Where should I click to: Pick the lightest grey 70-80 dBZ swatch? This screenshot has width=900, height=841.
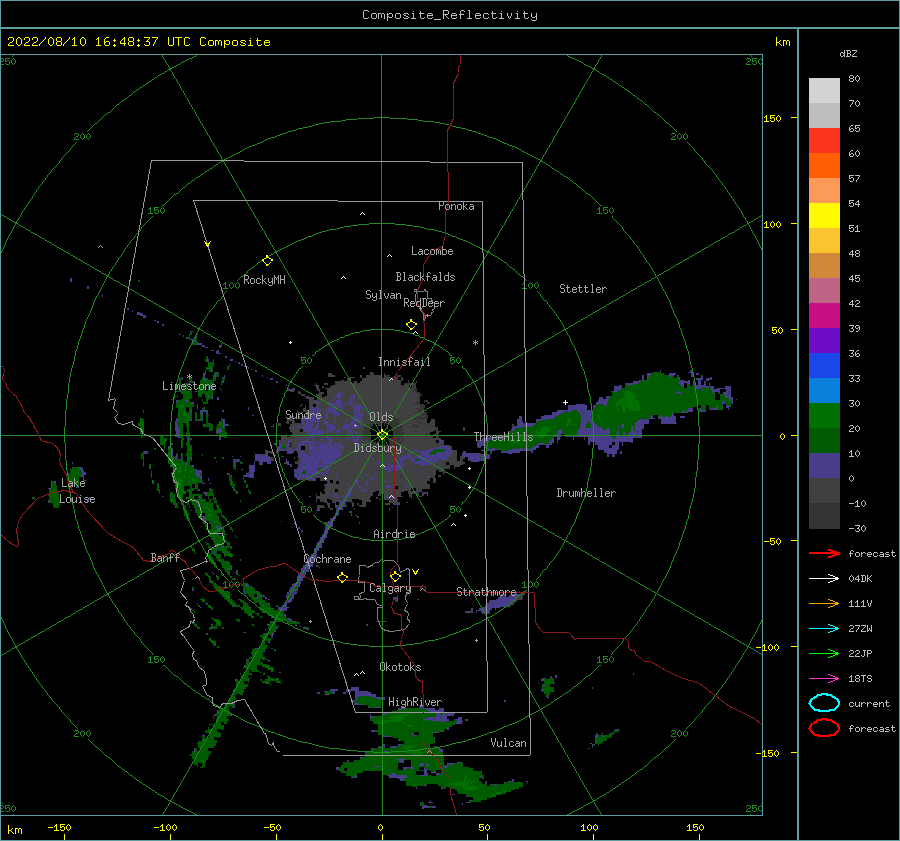(824, 90)
